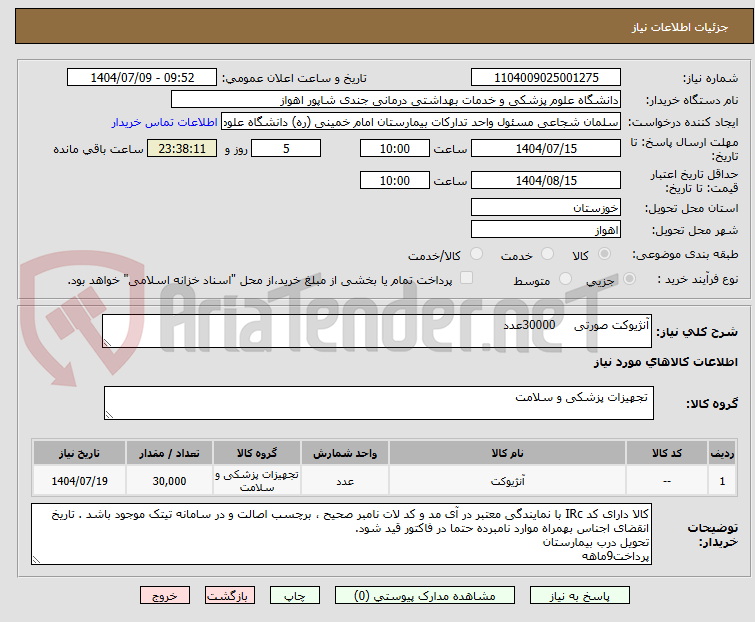Click the response deadline time field 10:00
755x622 pixels.
click(x=395, y=148)
